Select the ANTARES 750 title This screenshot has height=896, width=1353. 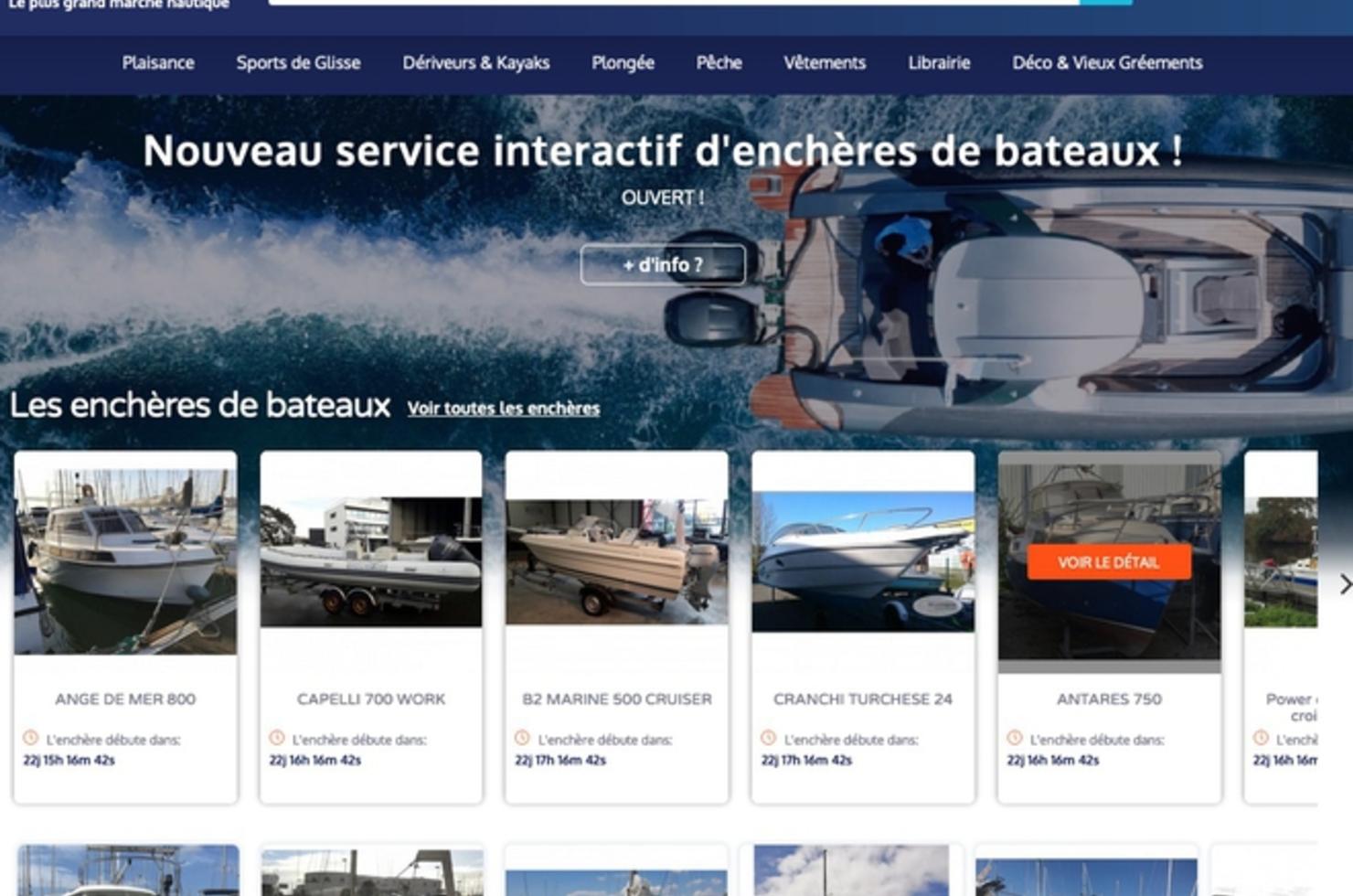1109,699
